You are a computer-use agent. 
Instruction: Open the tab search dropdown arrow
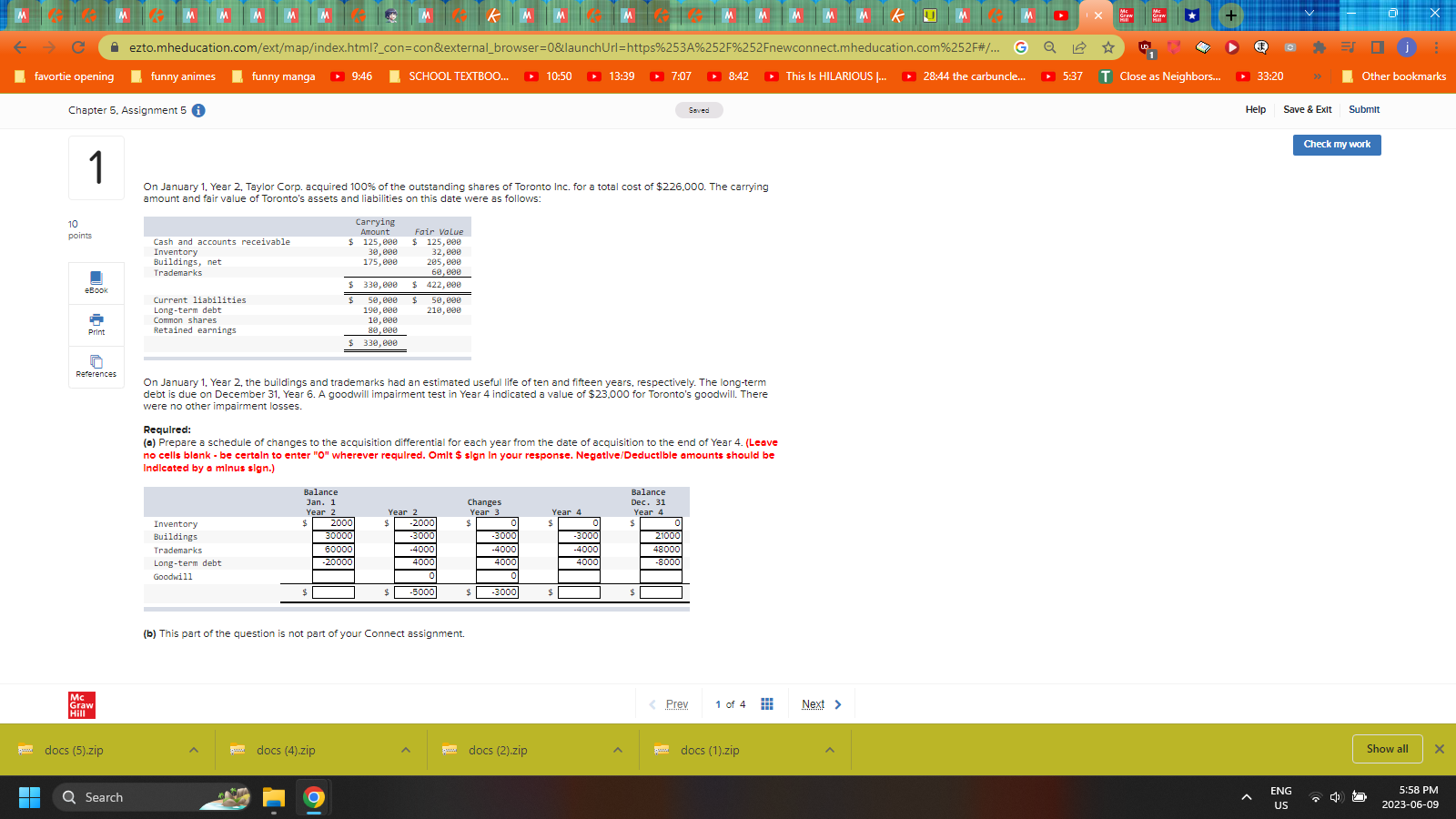[x=1309, y=14]
